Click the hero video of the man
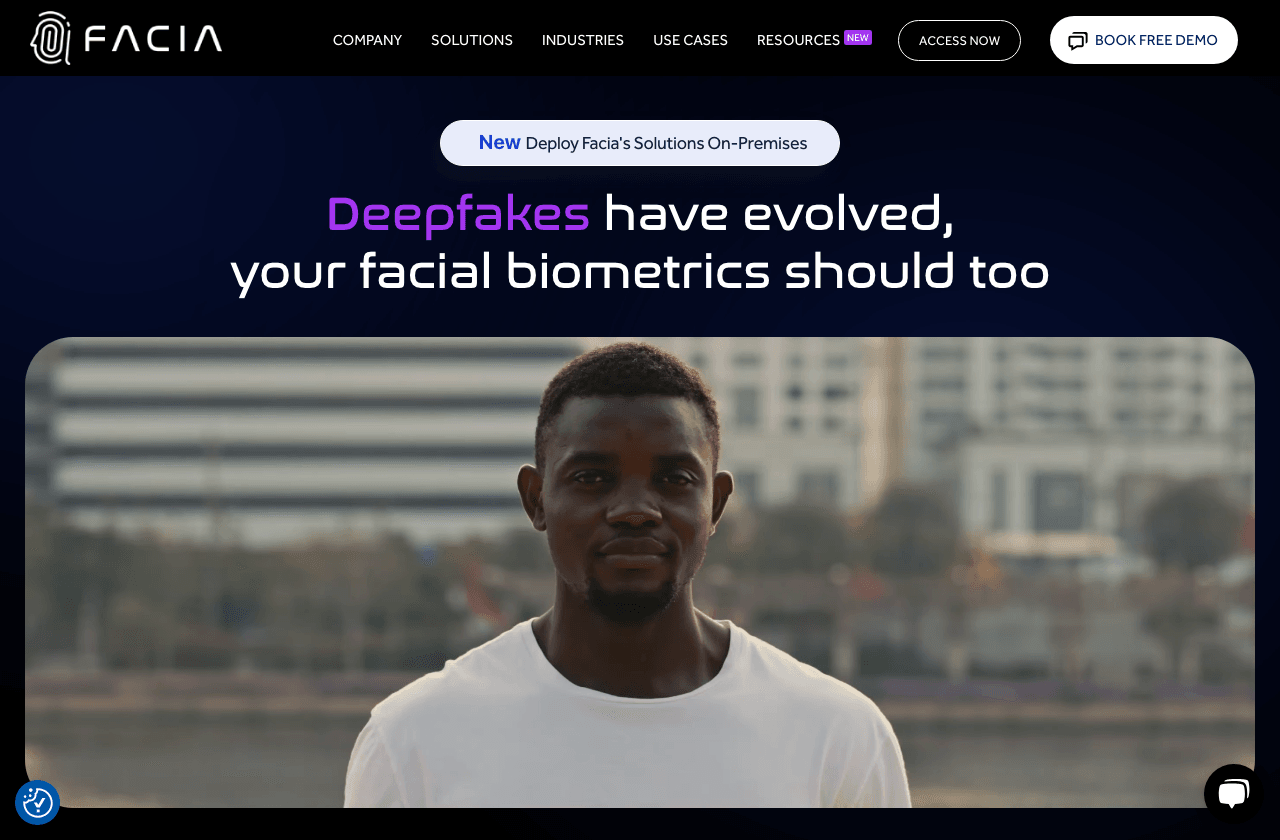Viewport: 1280px width, 840px height. pos(640,572)
